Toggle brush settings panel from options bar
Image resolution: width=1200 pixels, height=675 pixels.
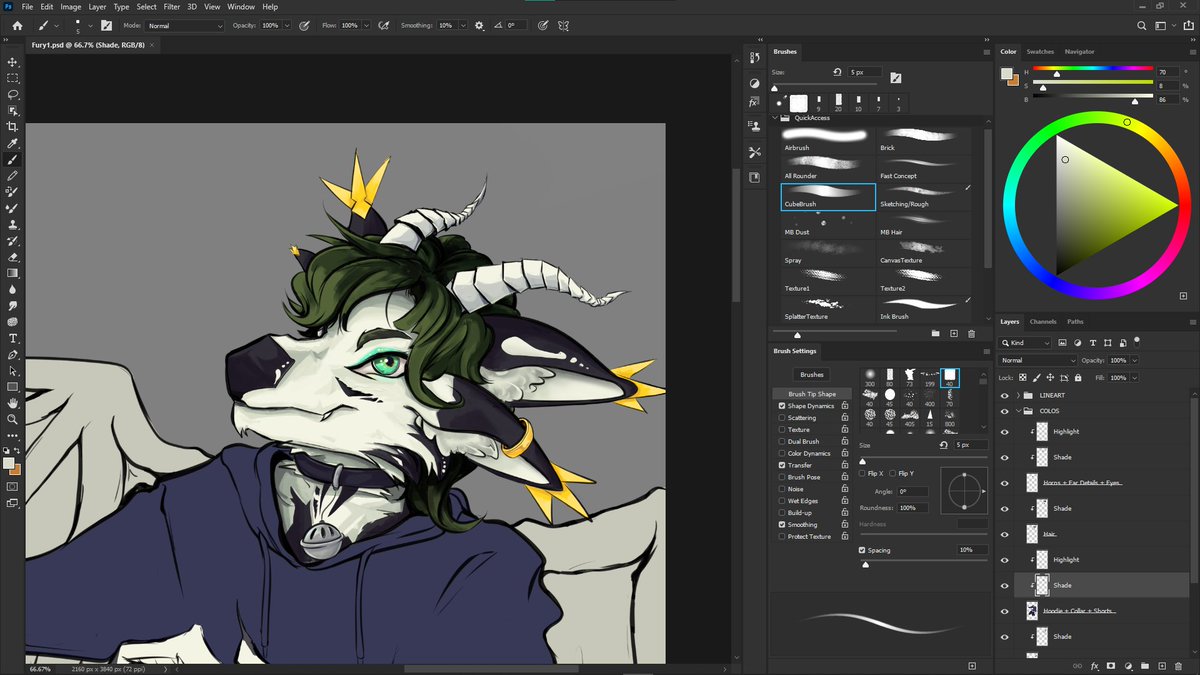click(x=106, y=25)
